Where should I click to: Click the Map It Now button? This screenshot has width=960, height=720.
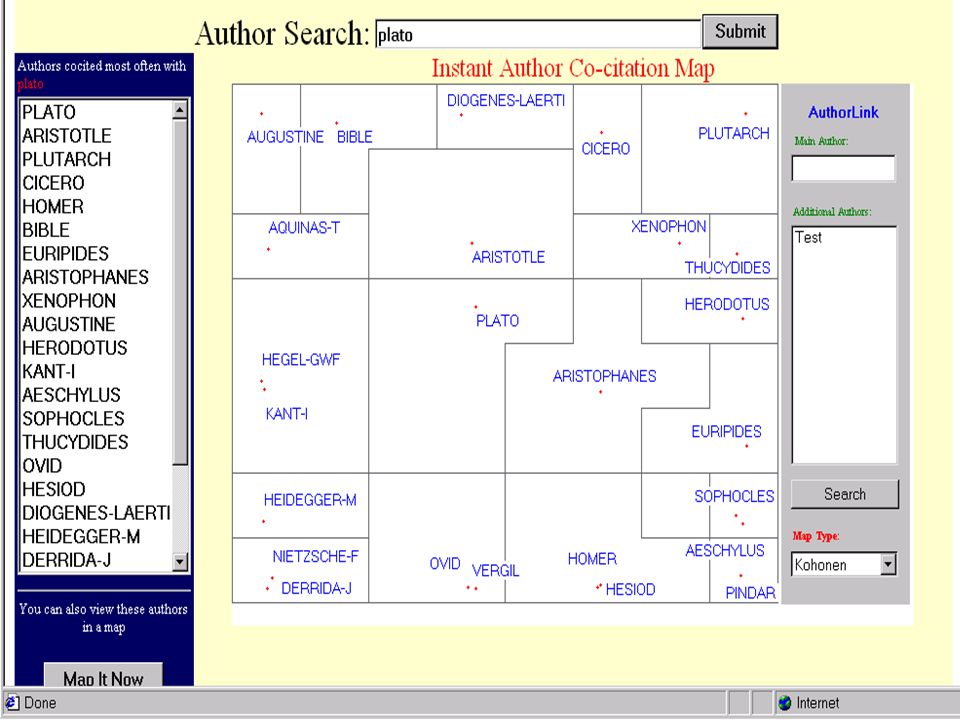pos(103,675)
